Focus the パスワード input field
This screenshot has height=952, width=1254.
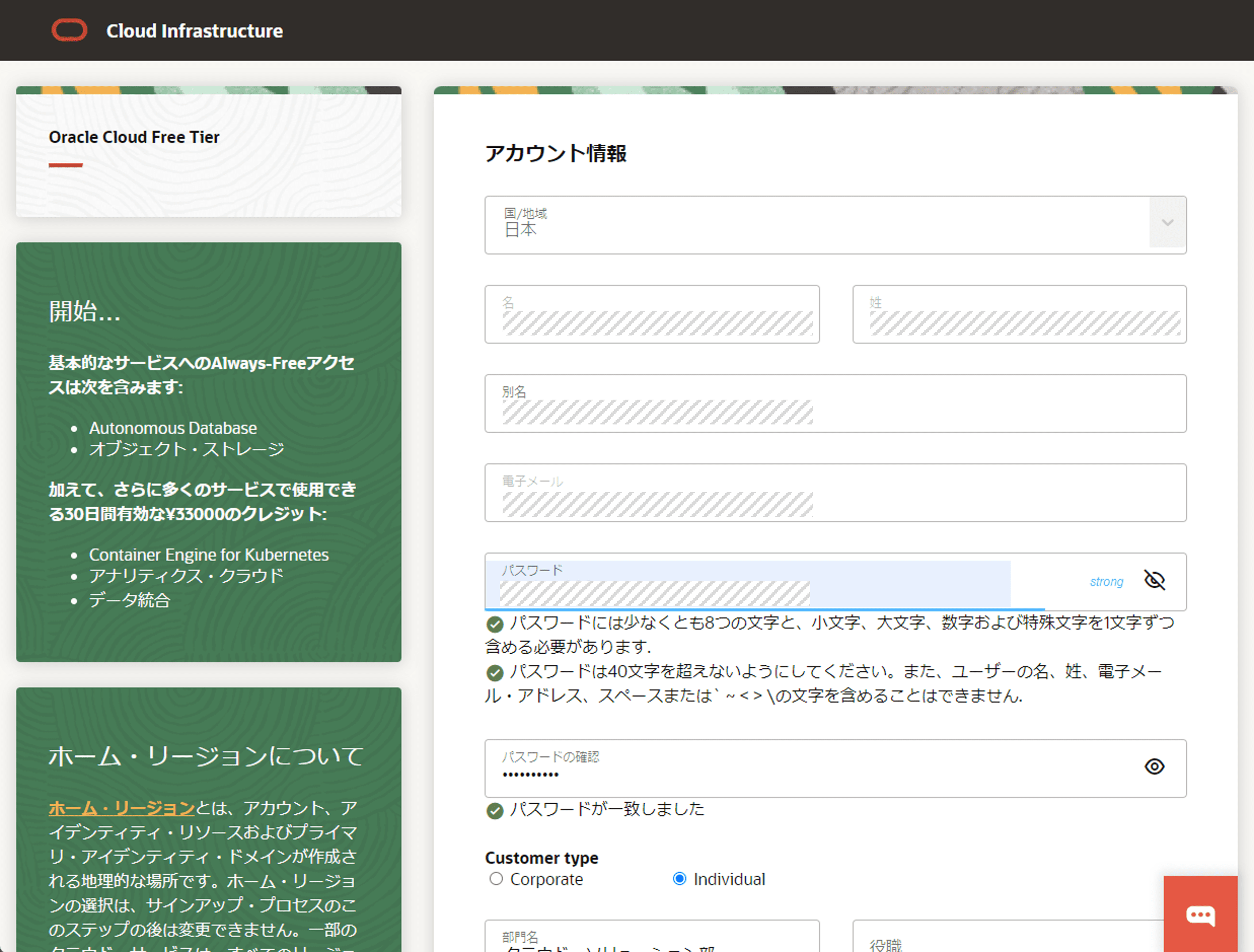tap(835, 582)
